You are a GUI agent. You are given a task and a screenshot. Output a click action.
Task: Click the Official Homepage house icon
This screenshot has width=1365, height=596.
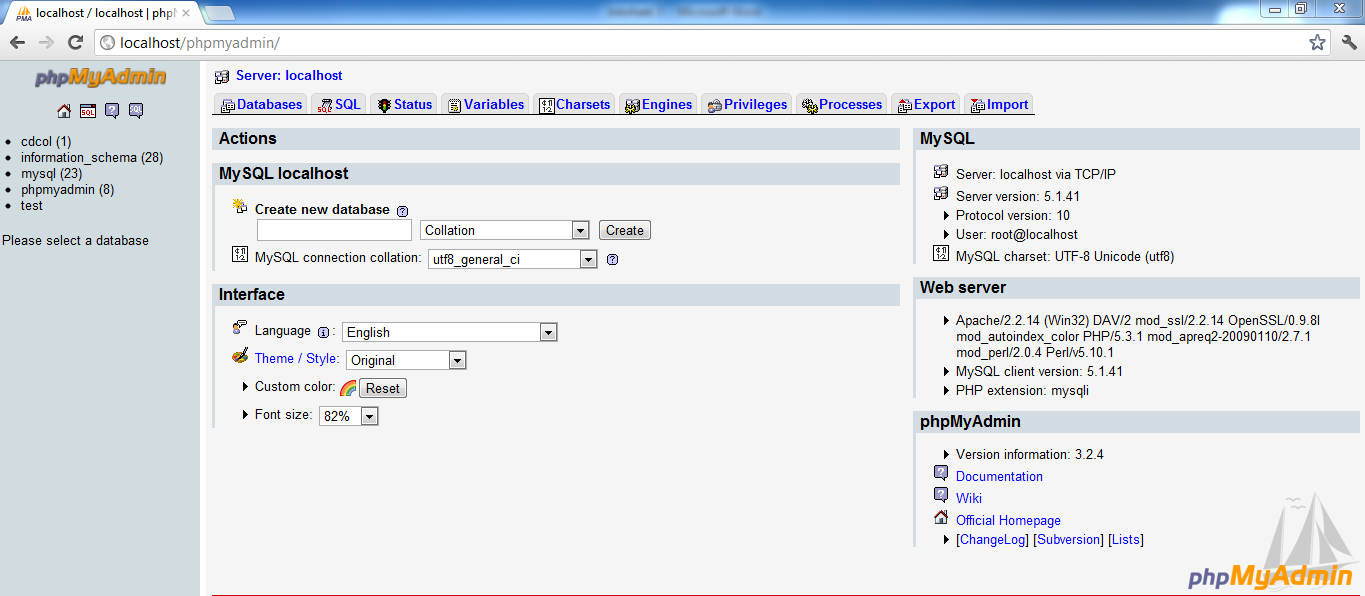click(941, 517)
